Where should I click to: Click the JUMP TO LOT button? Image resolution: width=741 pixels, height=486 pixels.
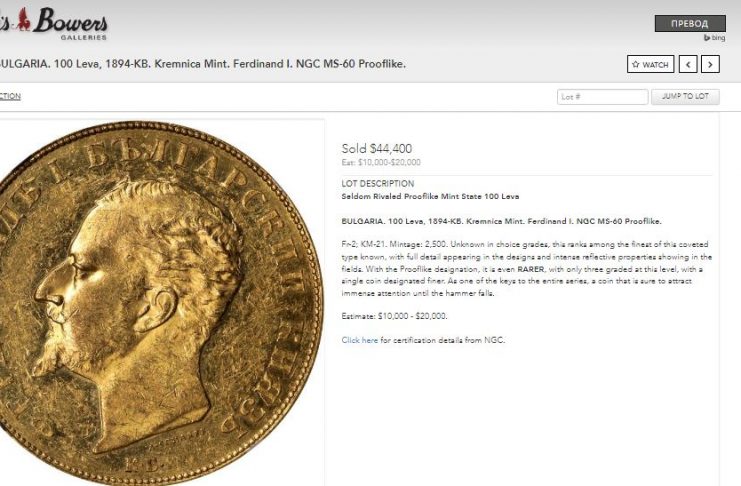[685, 96]
